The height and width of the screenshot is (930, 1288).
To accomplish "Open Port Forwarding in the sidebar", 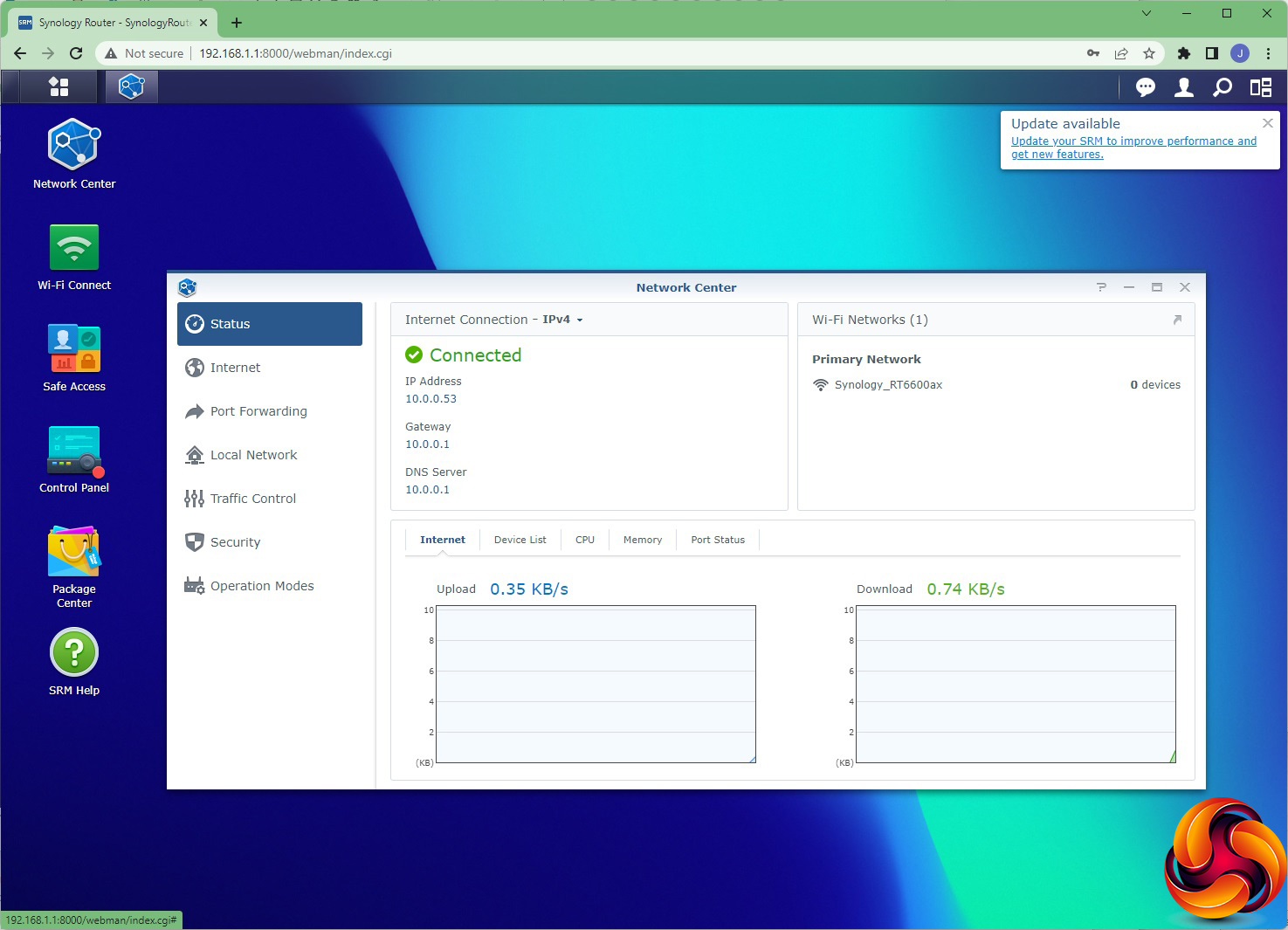I will coord(270,411).
